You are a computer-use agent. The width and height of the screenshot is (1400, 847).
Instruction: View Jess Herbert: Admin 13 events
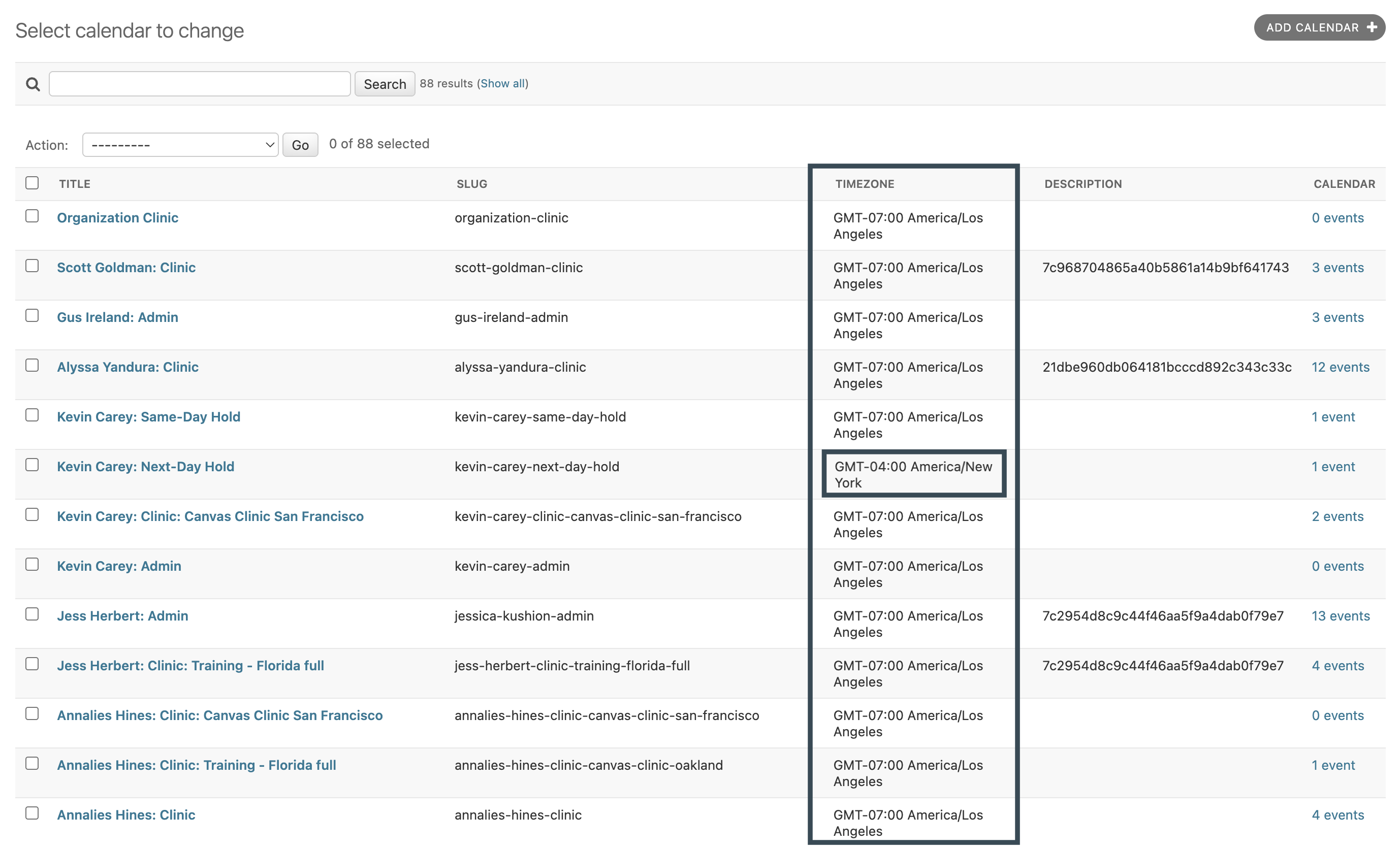[x=1340, y=616]
